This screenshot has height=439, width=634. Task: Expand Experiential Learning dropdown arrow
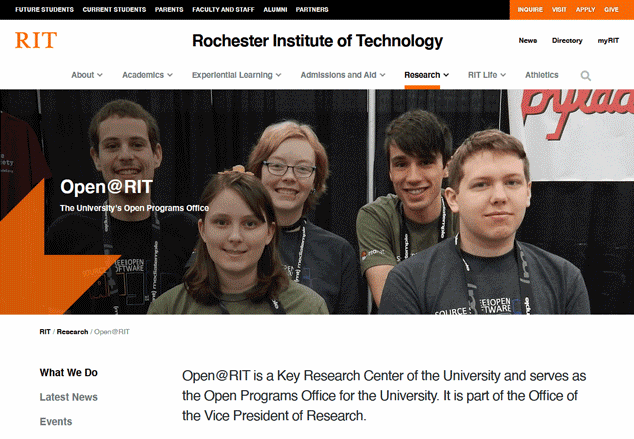pyautogui.click(x=279, y=75)
